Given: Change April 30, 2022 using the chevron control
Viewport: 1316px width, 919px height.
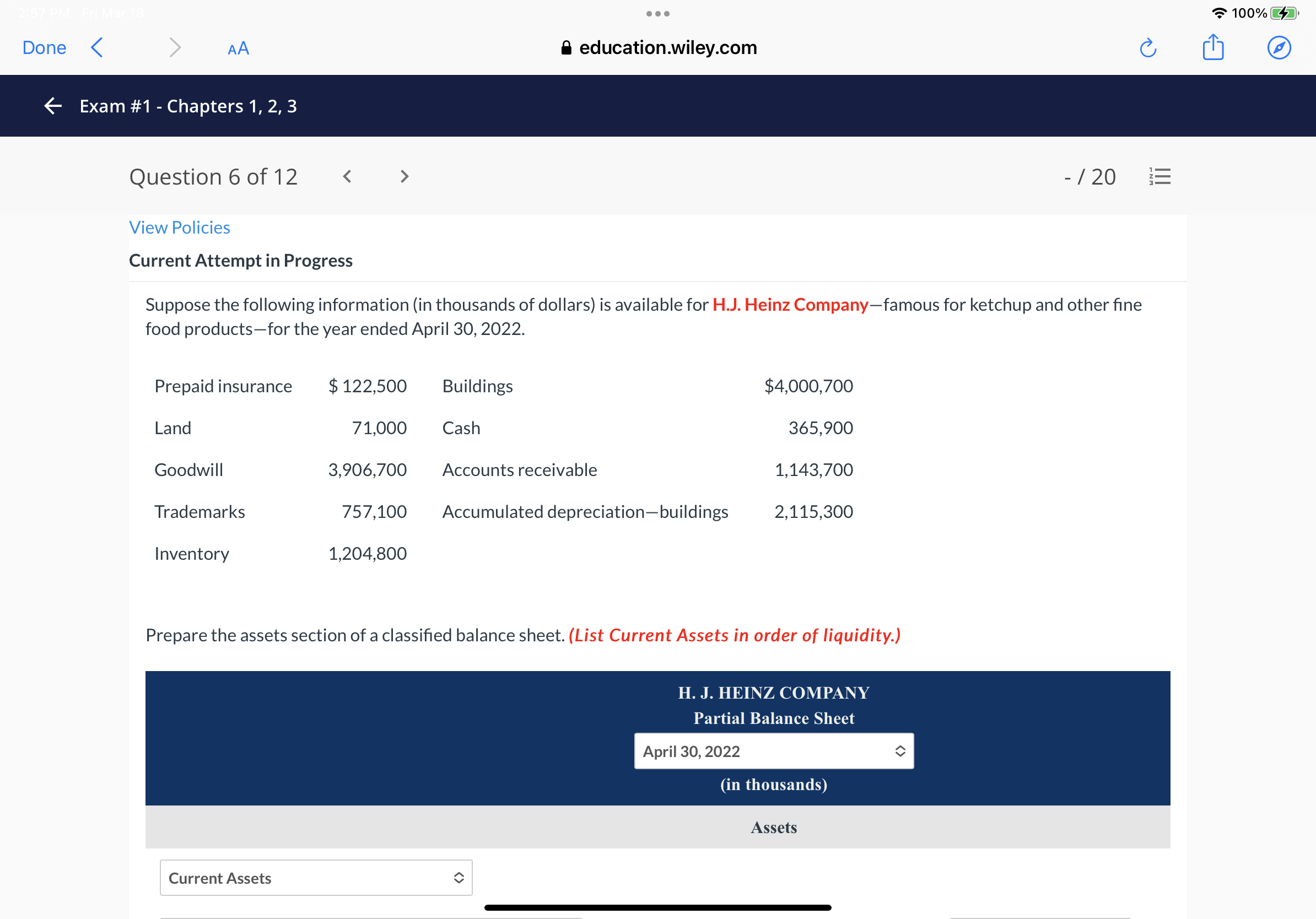Looking at the screenshot, I should [x=900, y=751].
